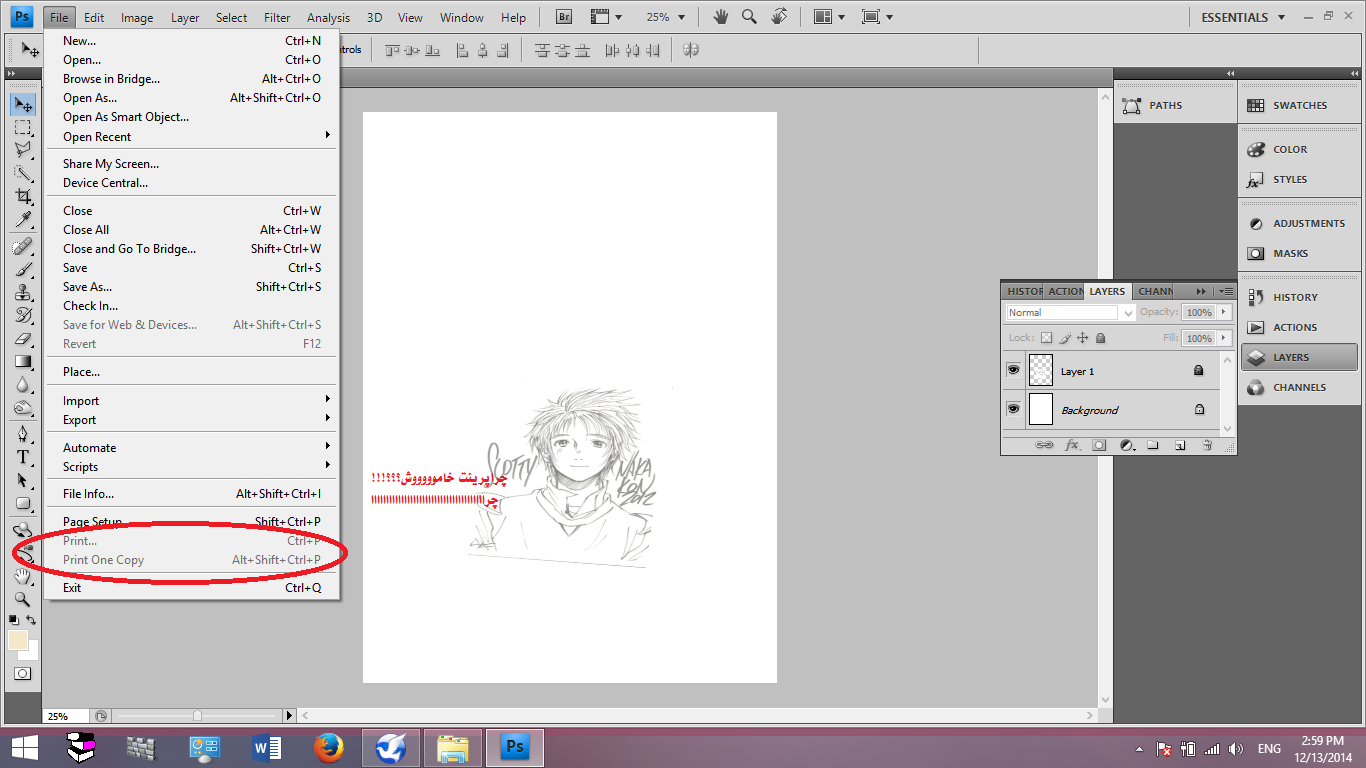Open the Essentials workspace dropdown
This screenshot has height=768, width=1366.
pos(1242,17)
